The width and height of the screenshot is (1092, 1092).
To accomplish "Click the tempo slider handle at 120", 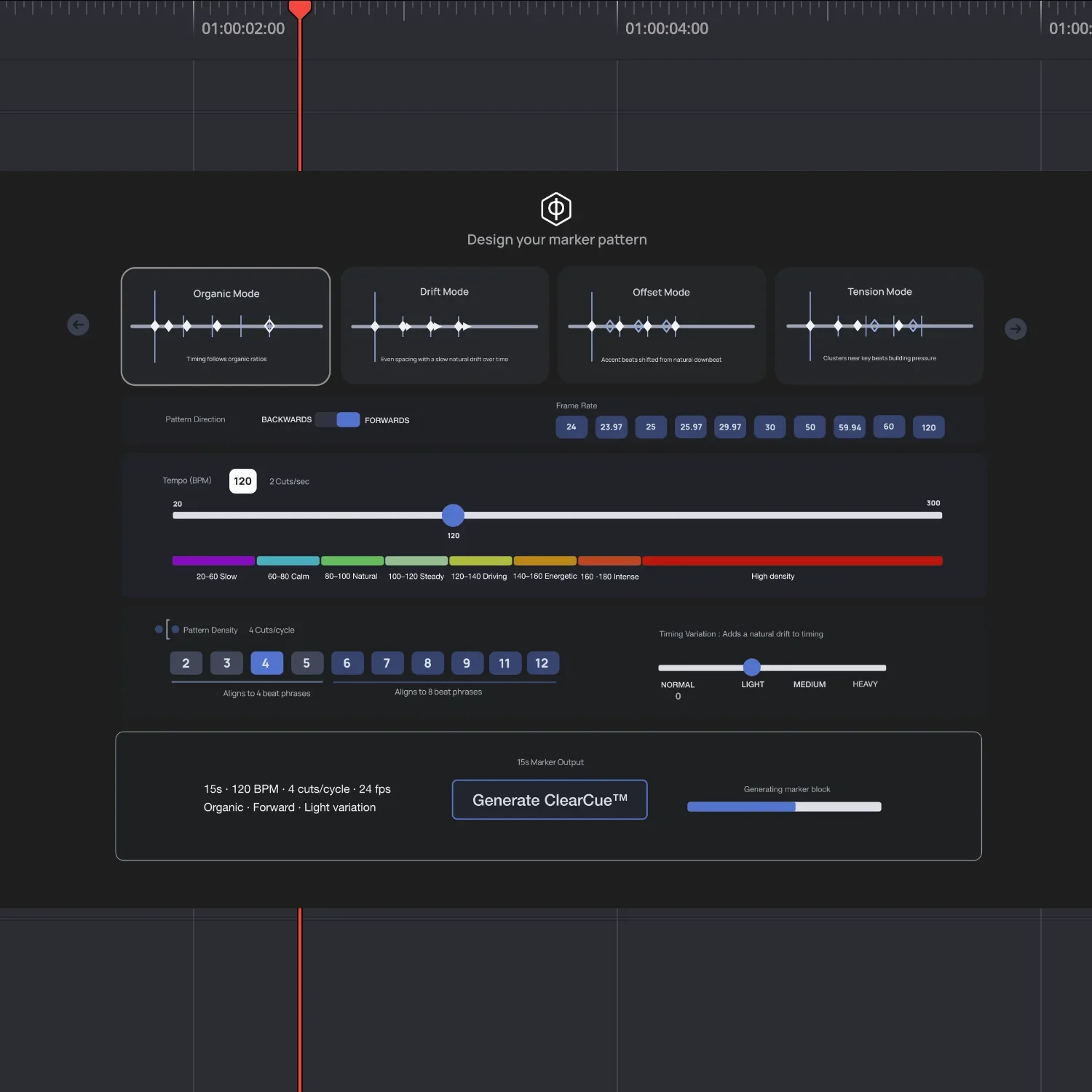I will click(453, 515).
